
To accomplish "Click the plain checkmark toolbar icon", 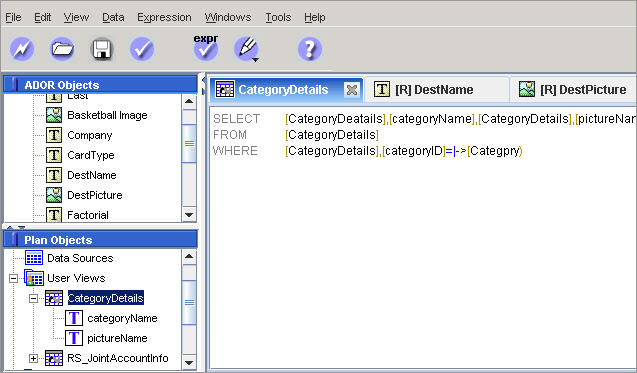I will (x=142, y=49).
